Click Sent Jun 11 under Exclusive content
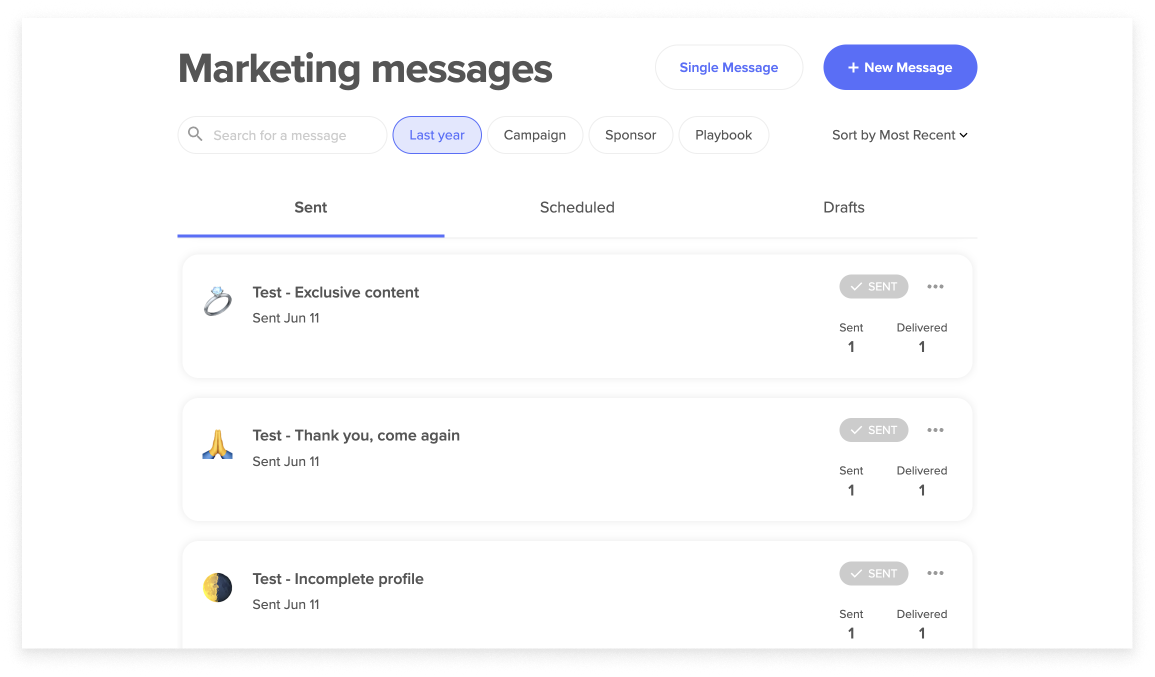Image resolution: width=1155 pixels, height=677 pixels. click(x=286, y=318)
